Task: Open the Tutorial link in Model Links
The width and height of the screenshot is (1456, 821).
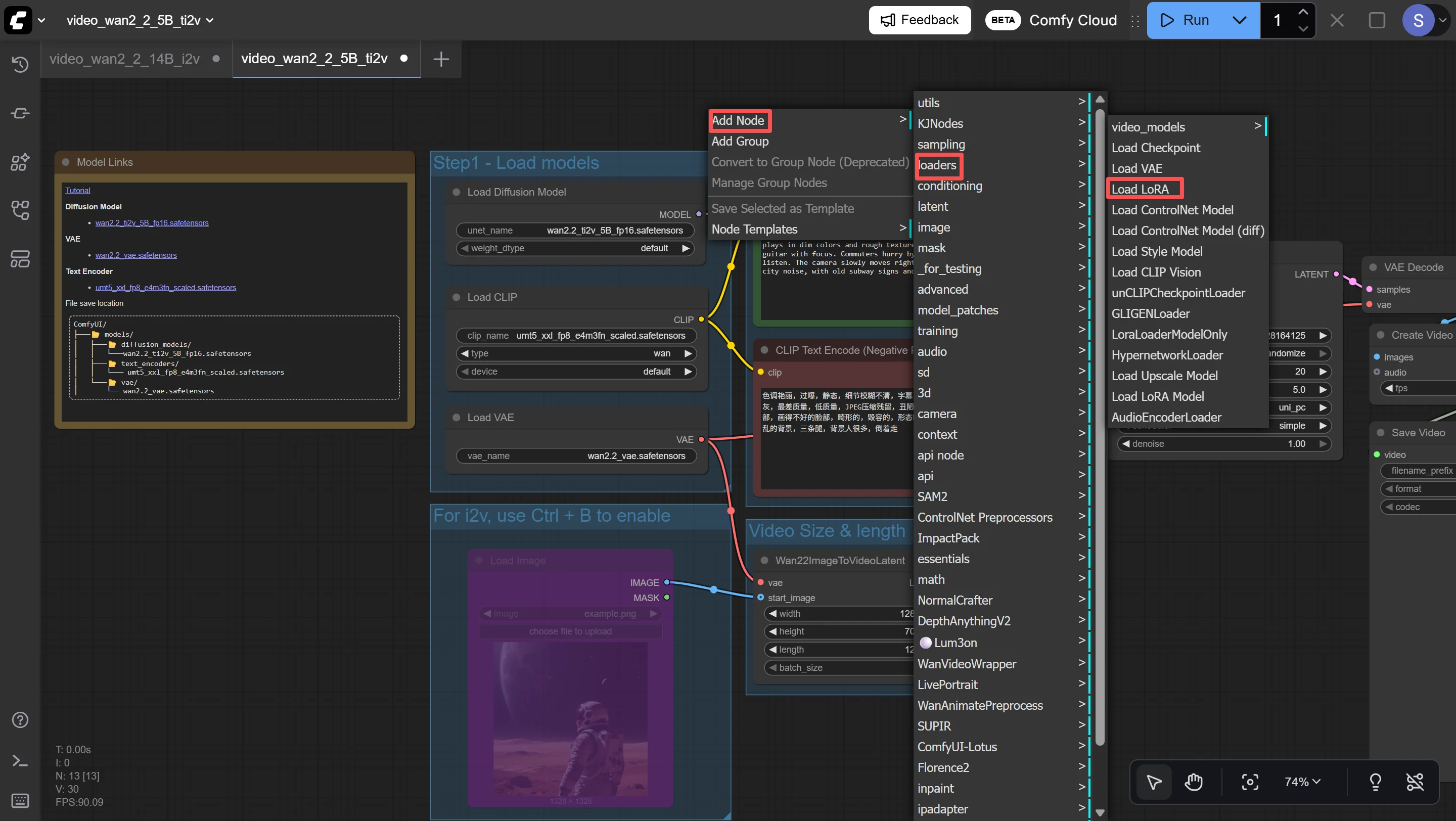Action: [77, 191]
